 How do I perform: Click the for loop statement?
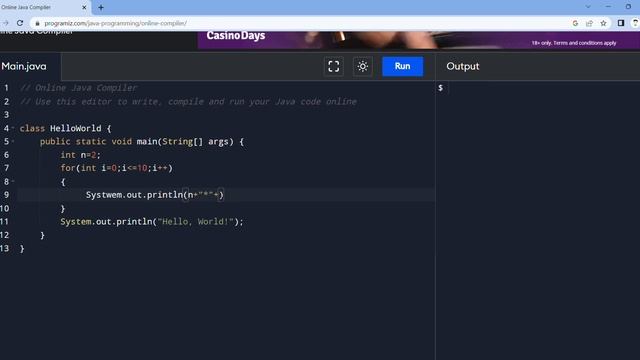[x=117, y=168]
